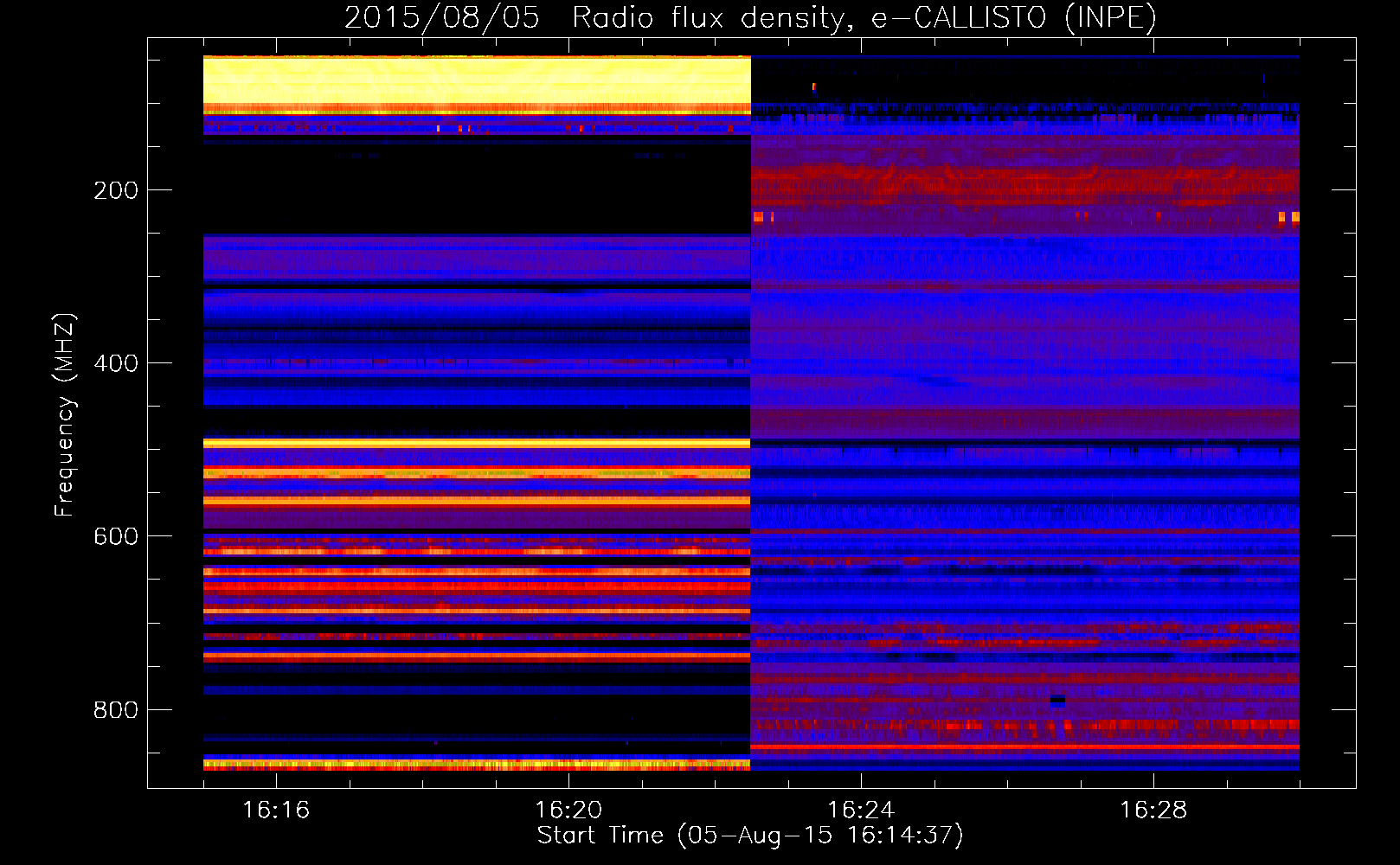Click the 200 frequency tick label
The width and height of the screenshot is (1400, 865).
pyautogui.click(x=116, y=190)
